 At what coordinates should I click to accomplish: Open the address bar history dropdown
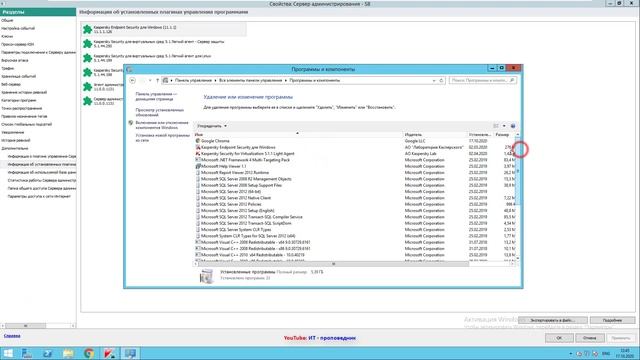(434, 80)
